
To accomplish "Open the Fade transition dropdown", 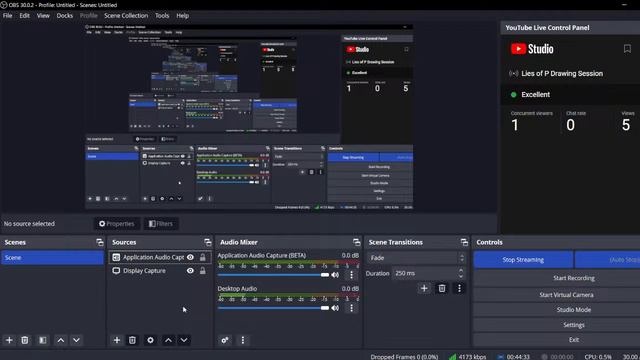I will [417, 258].
